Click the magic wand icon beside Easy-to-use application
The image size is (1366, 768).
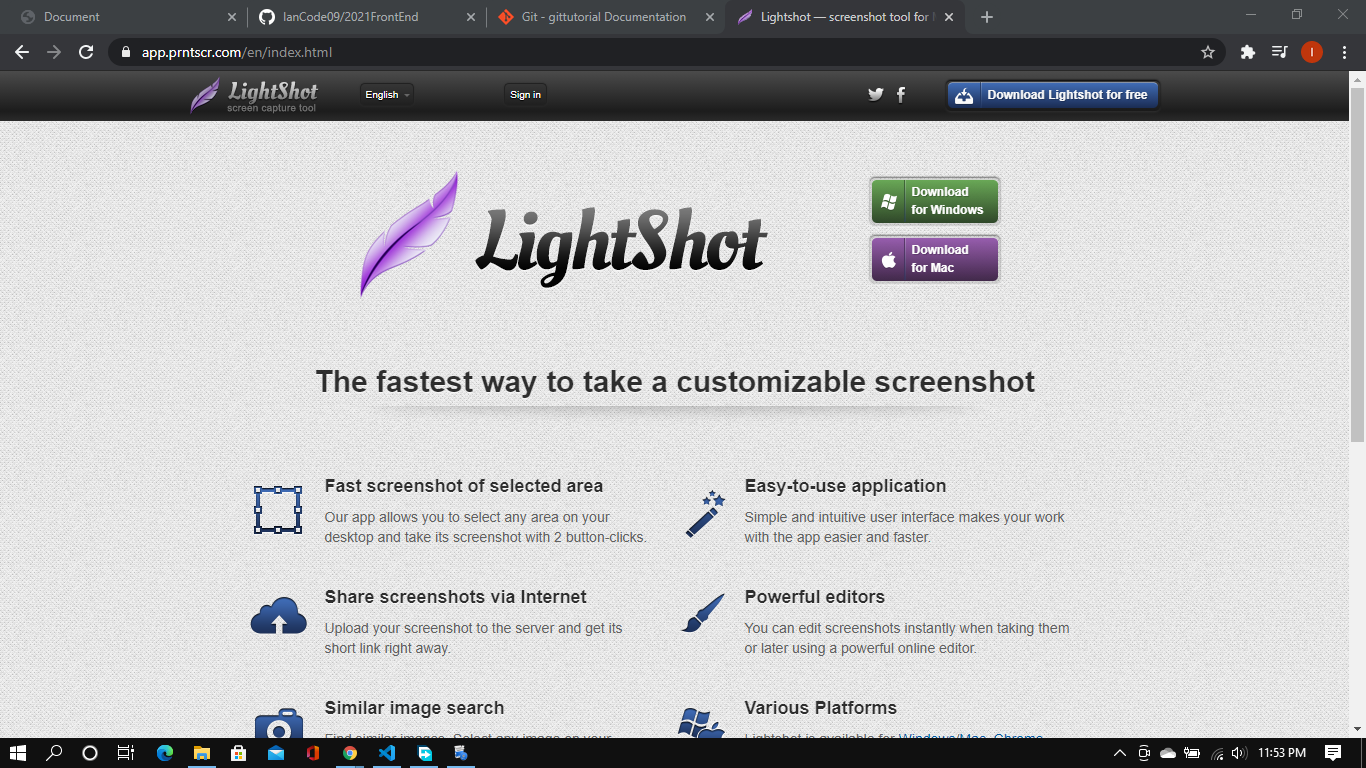(705, 513)
